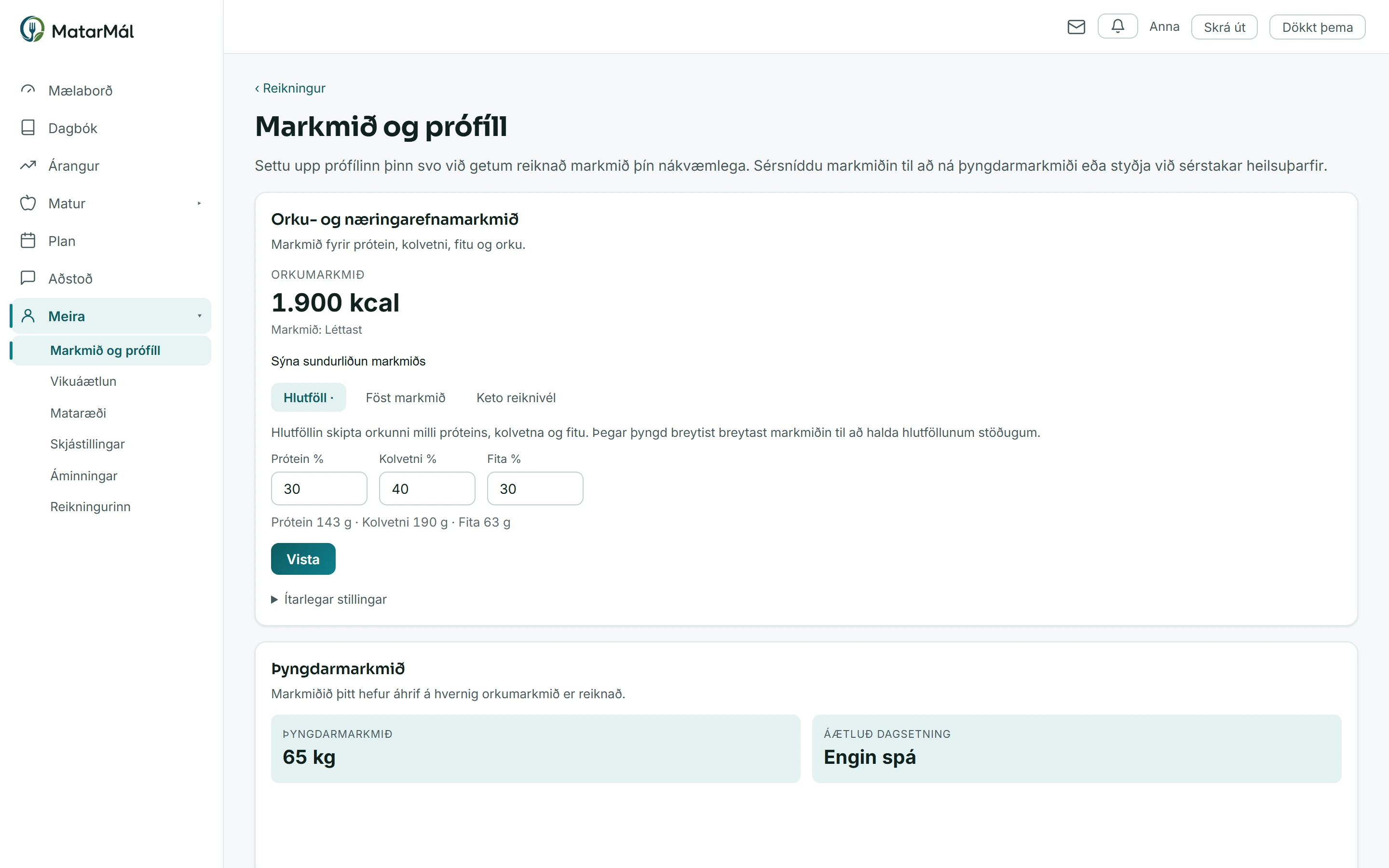
Task: Click the Kolvetni % input field
Action: click(427, 488)
